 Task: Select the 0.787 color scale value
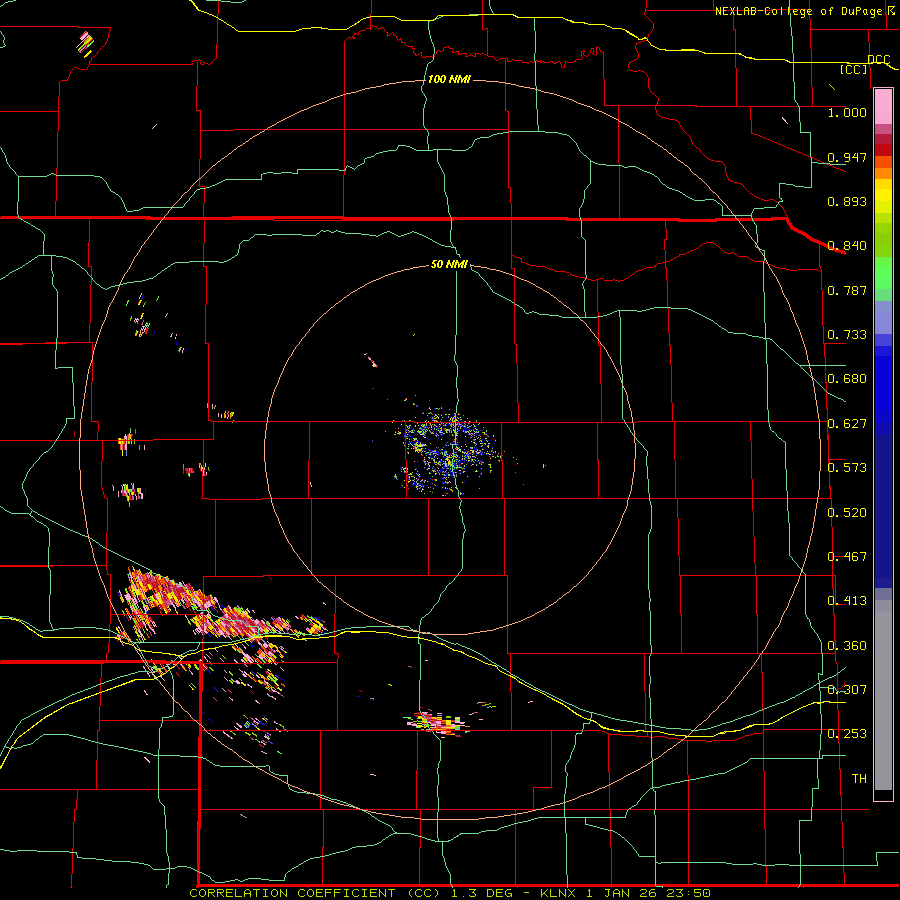(x=847, y=290)
